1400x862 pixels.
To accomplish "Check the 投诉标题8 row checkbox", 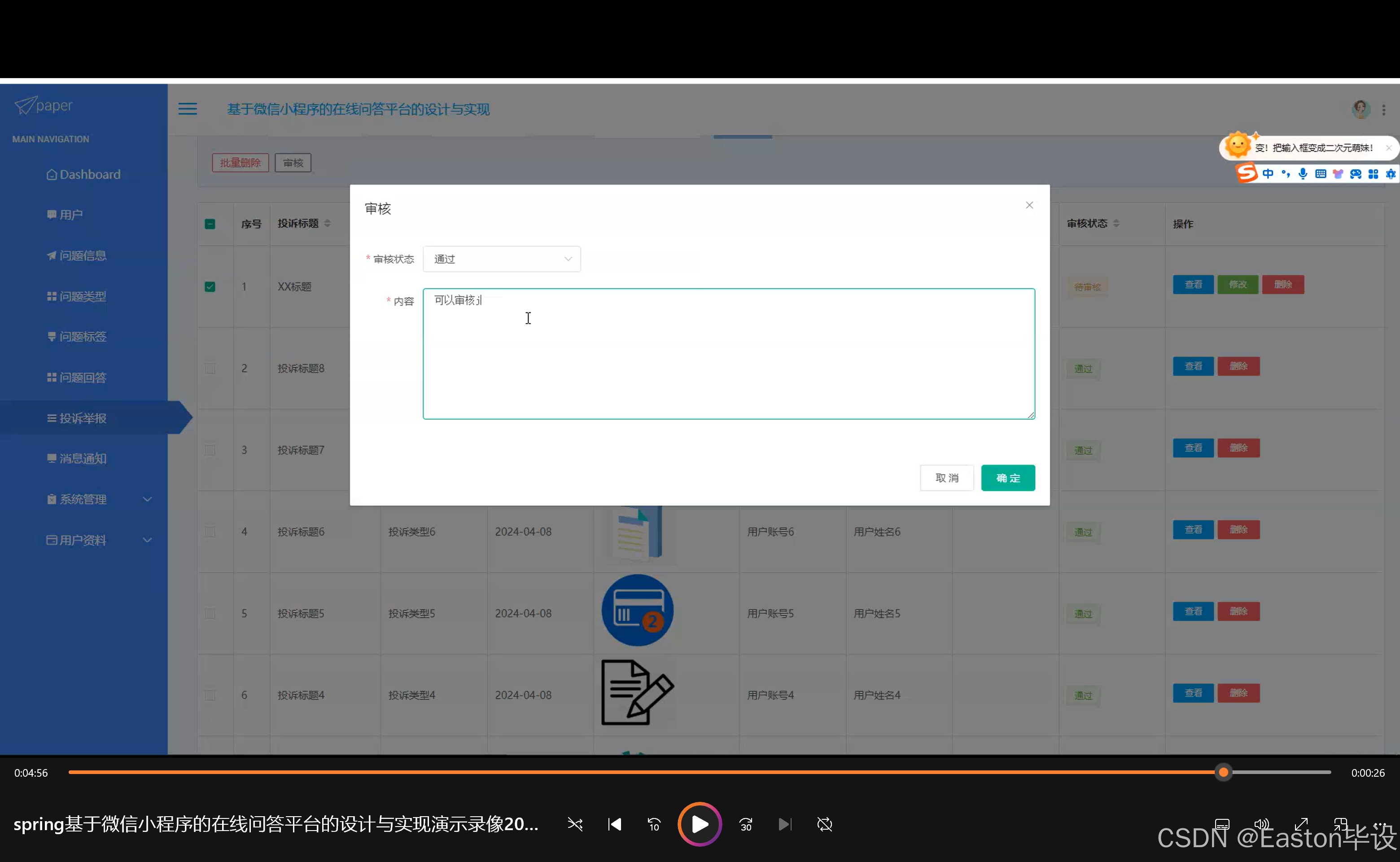I will [x=210, y=368].
